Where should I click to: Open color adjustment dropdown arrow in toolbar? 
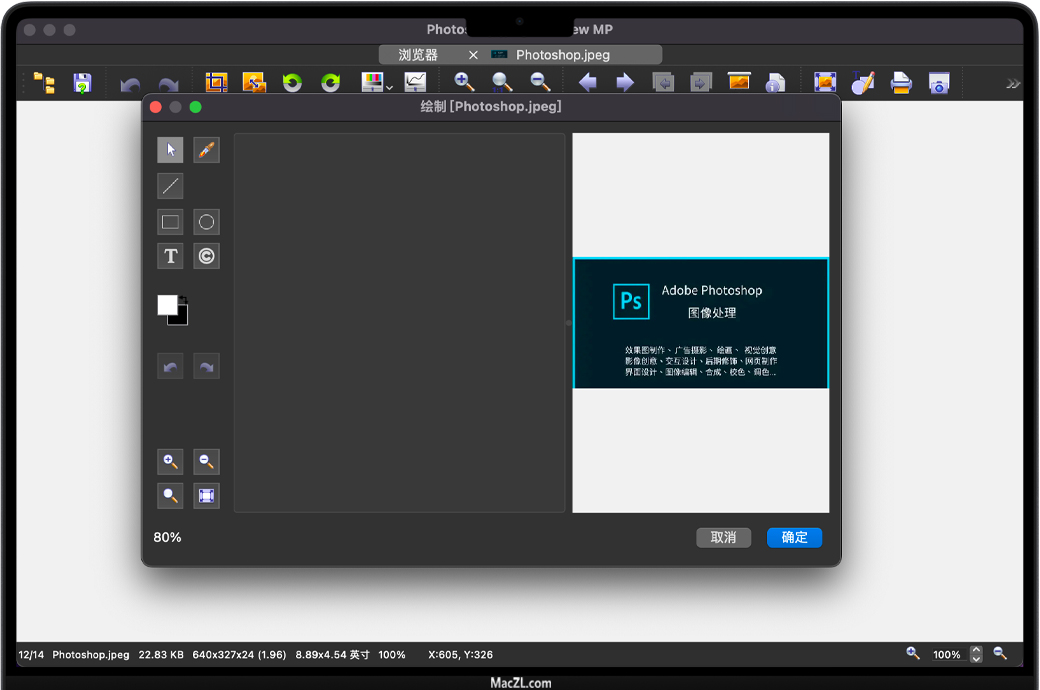pyautogui.click(x=390, y=88)
